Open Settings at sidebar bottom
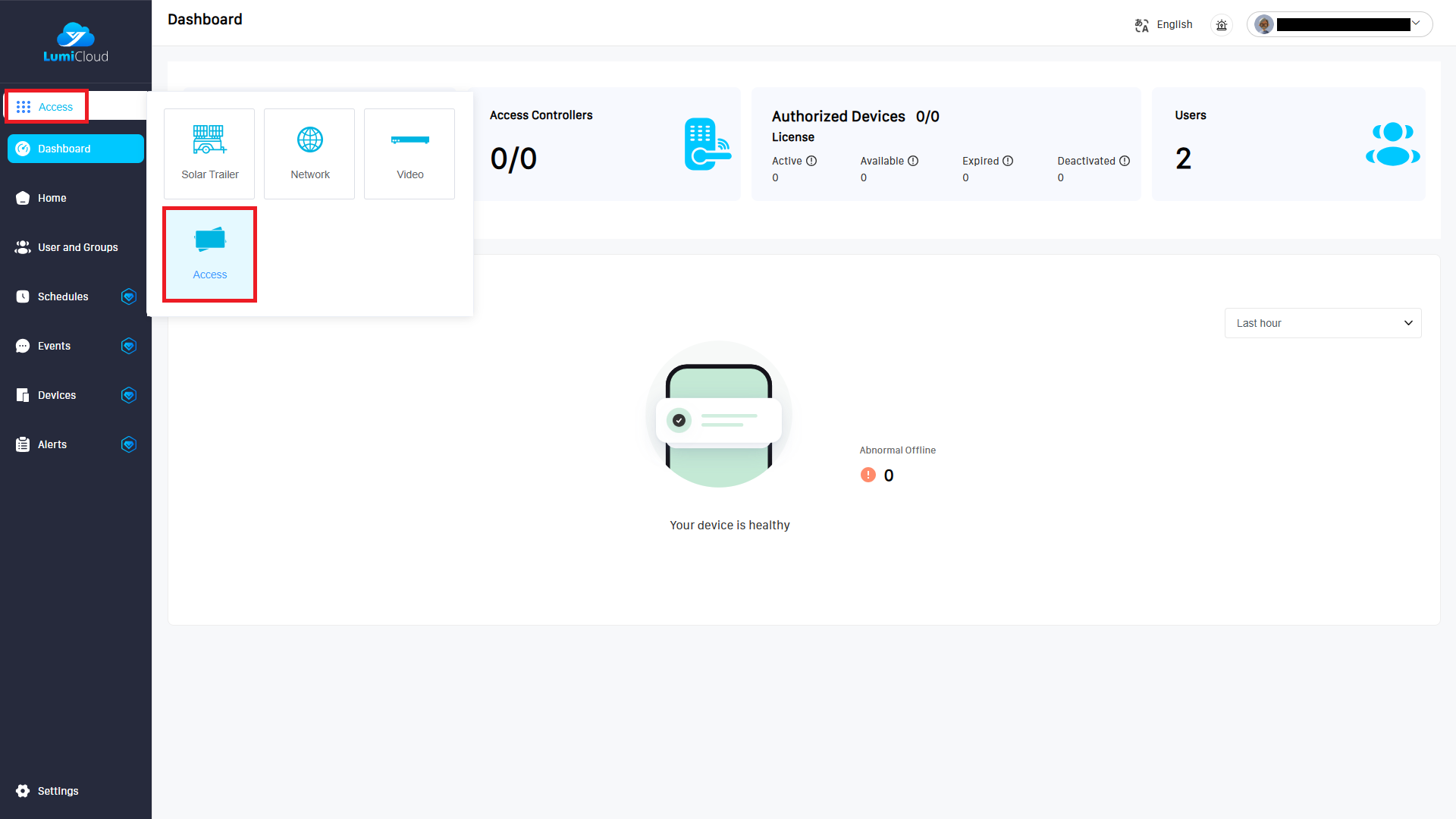This screenshot has height=819, width=1456. point(57,791)
